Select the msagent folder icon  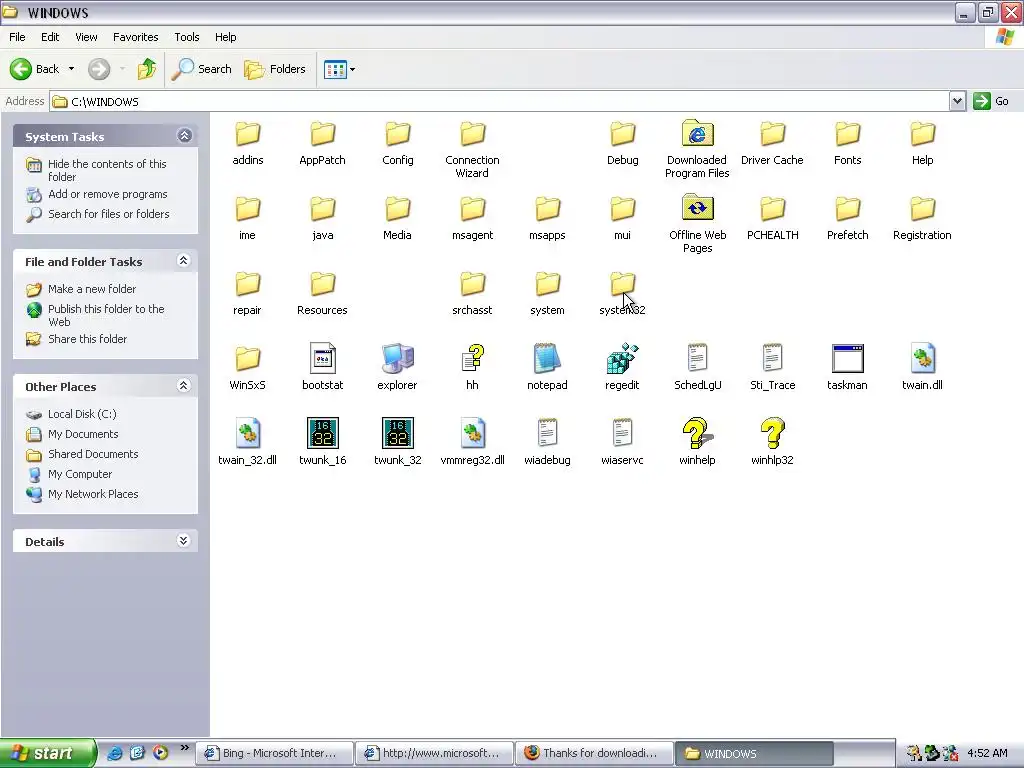click(472, 209)
